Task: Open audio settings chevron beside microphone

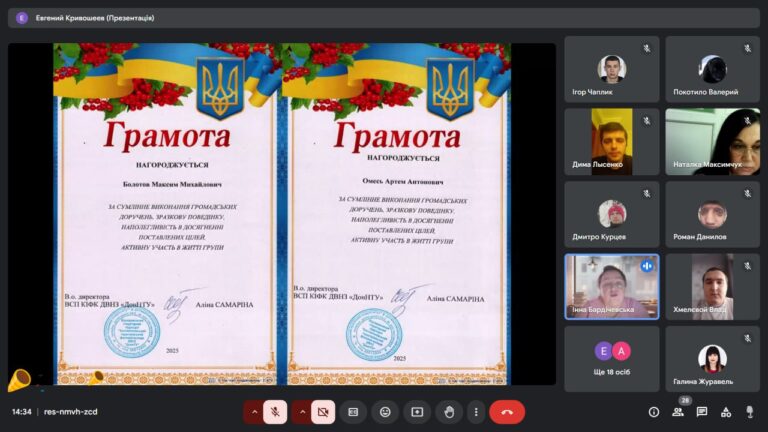Action: [254, 412]
